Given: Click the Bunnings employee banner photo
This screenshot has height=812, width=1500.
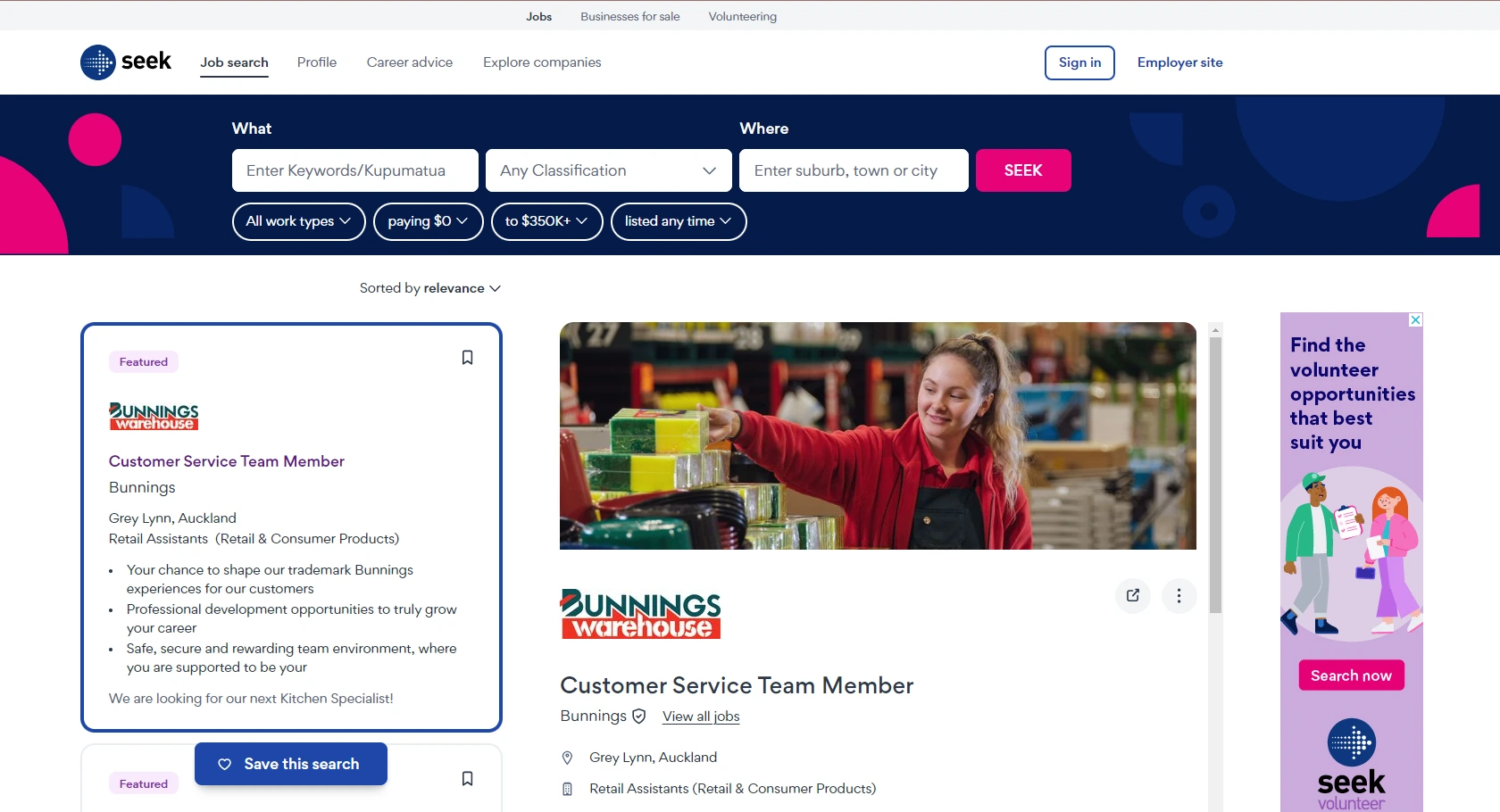Looking at the screenshot, I should pos(878,435).
